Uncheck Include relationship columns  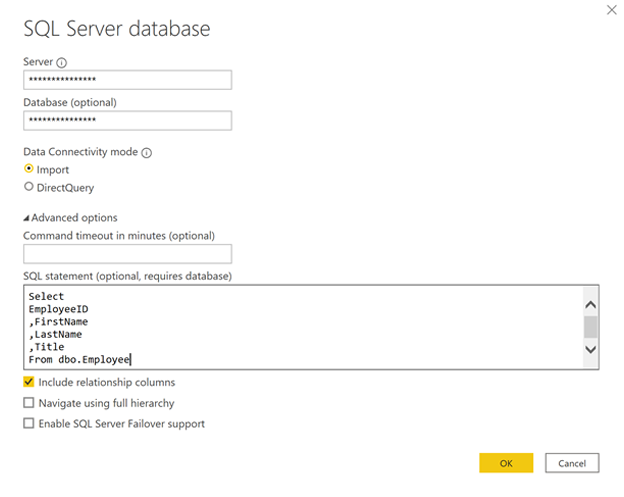click(28, 382)
